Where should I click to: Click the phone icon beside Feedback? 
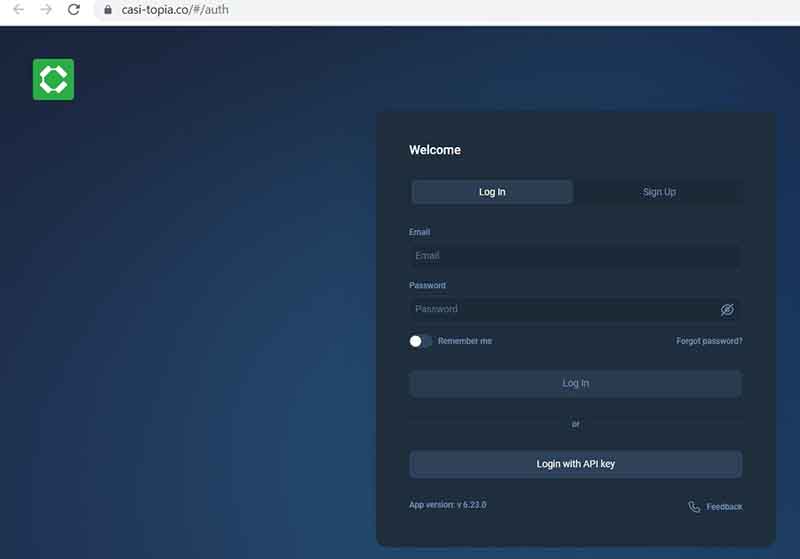point(694,507)
